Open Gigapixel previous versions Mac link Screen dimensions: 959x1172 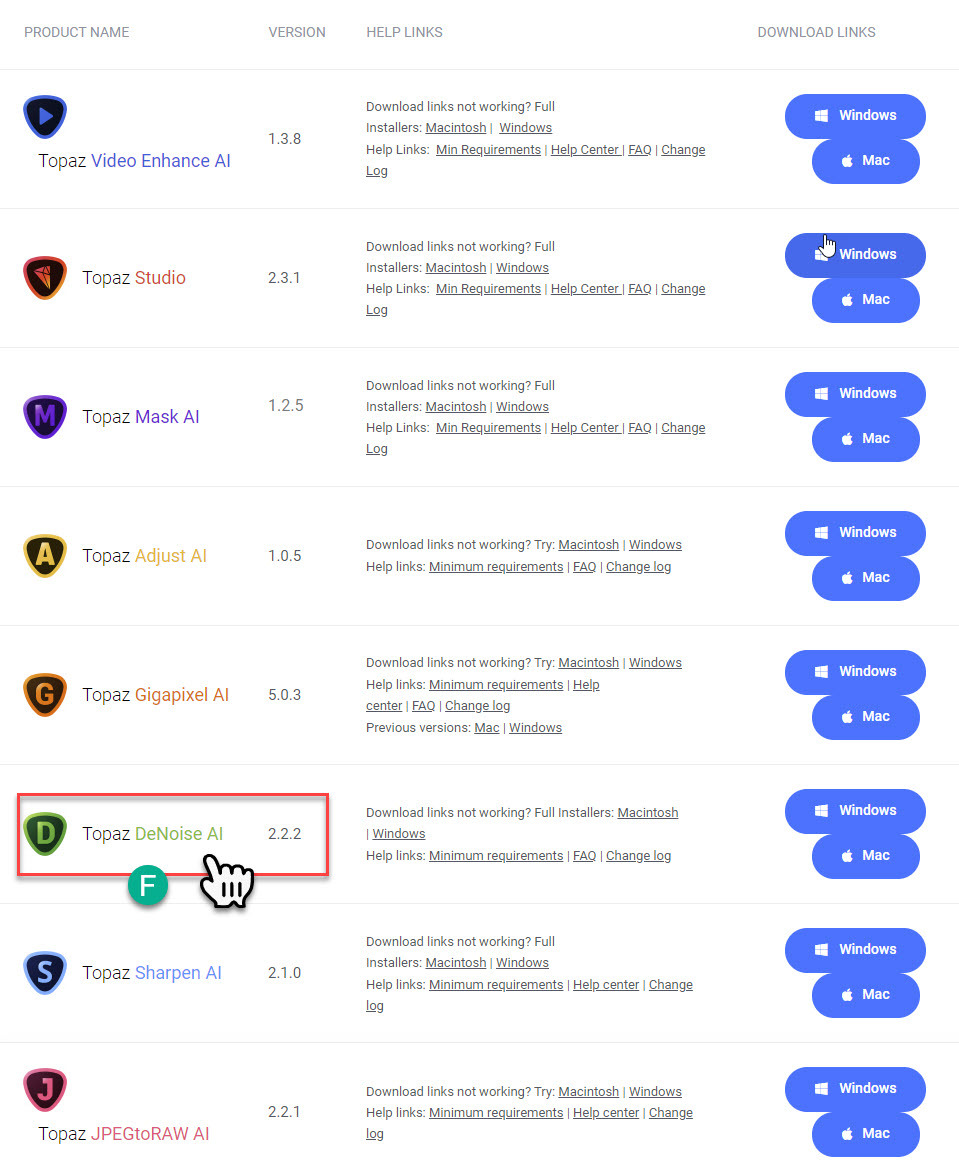pyautogui.click(x=487, y=727)
